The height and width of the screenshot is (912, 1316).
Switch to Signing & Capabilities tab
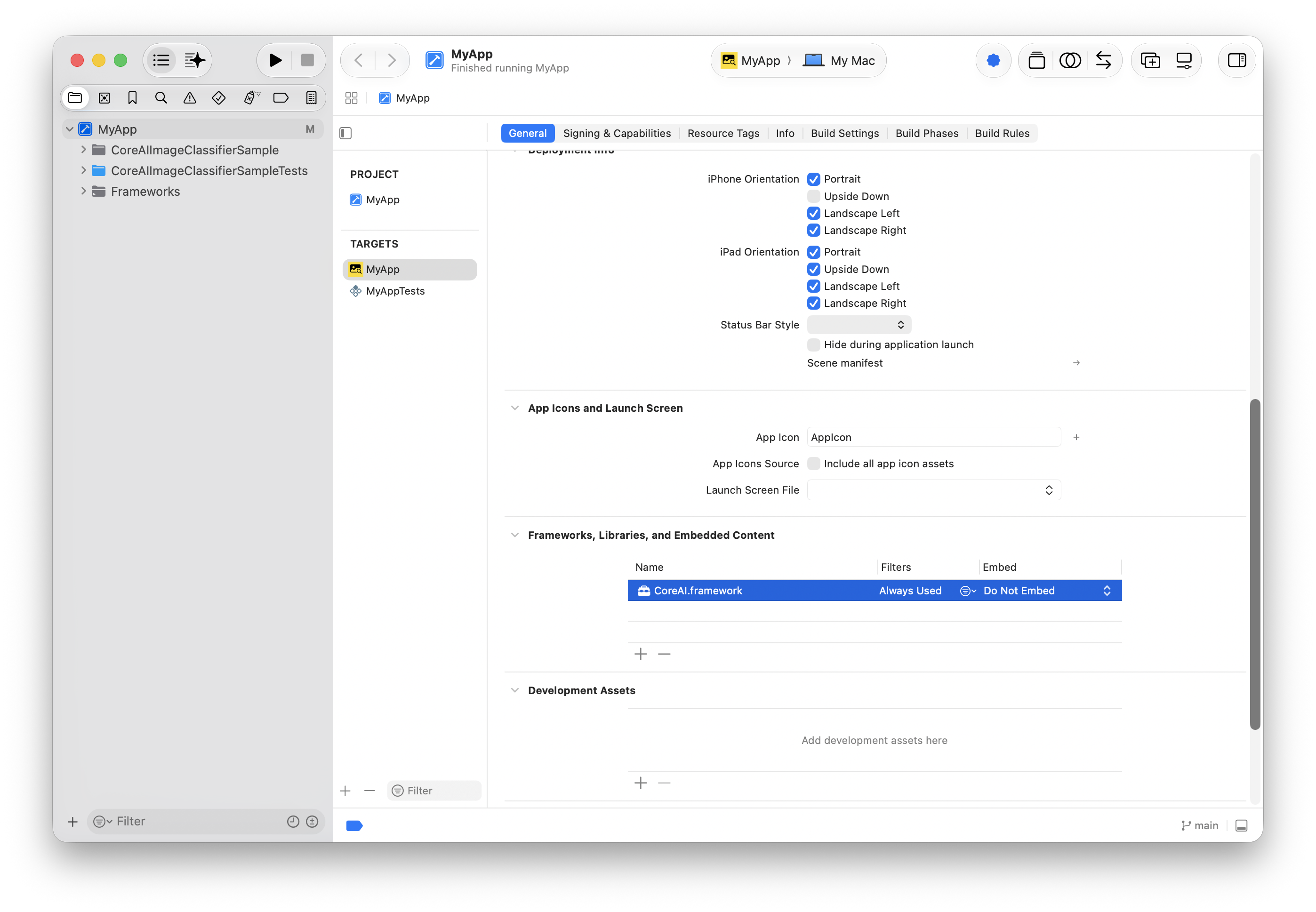[x=617, y=133]
